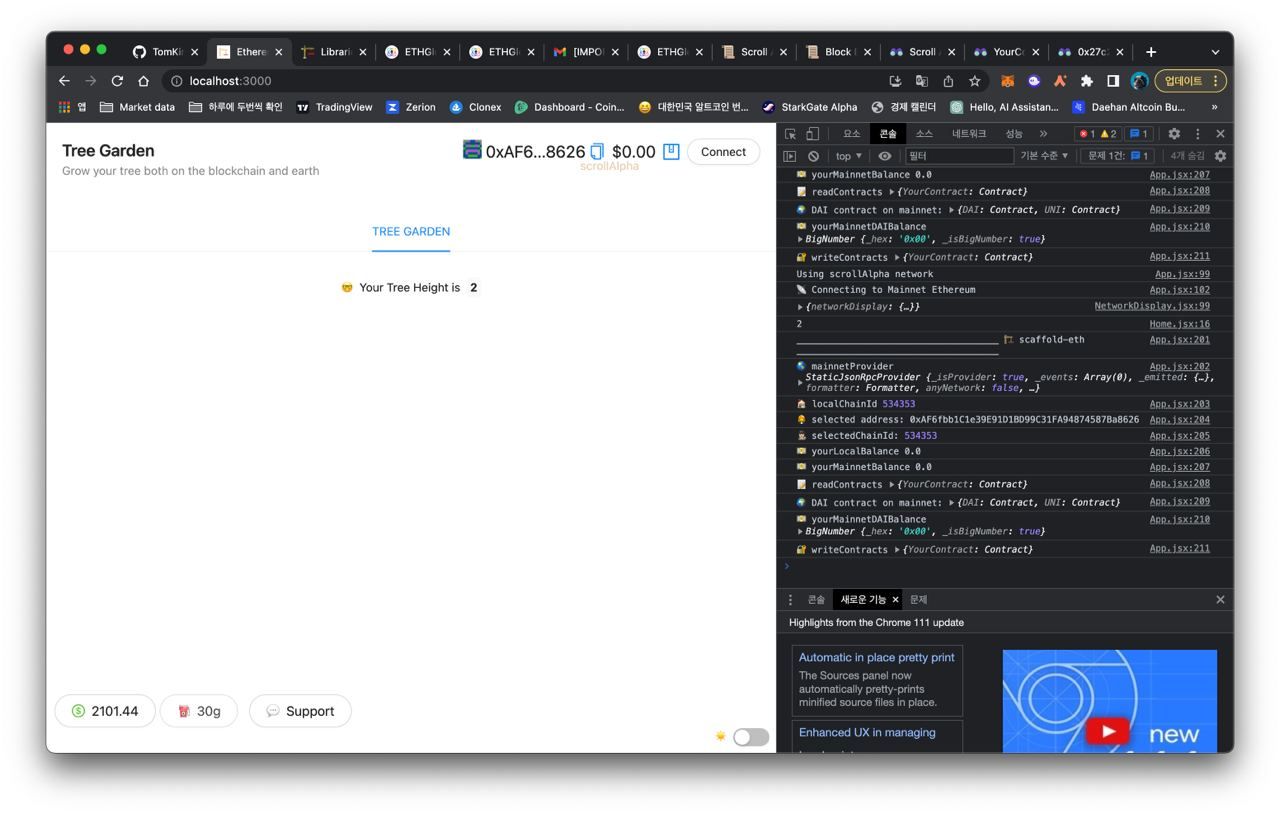Show hidden bookmarks overflow chevron
1280x814 pixels.
[x=1214, y=107]
